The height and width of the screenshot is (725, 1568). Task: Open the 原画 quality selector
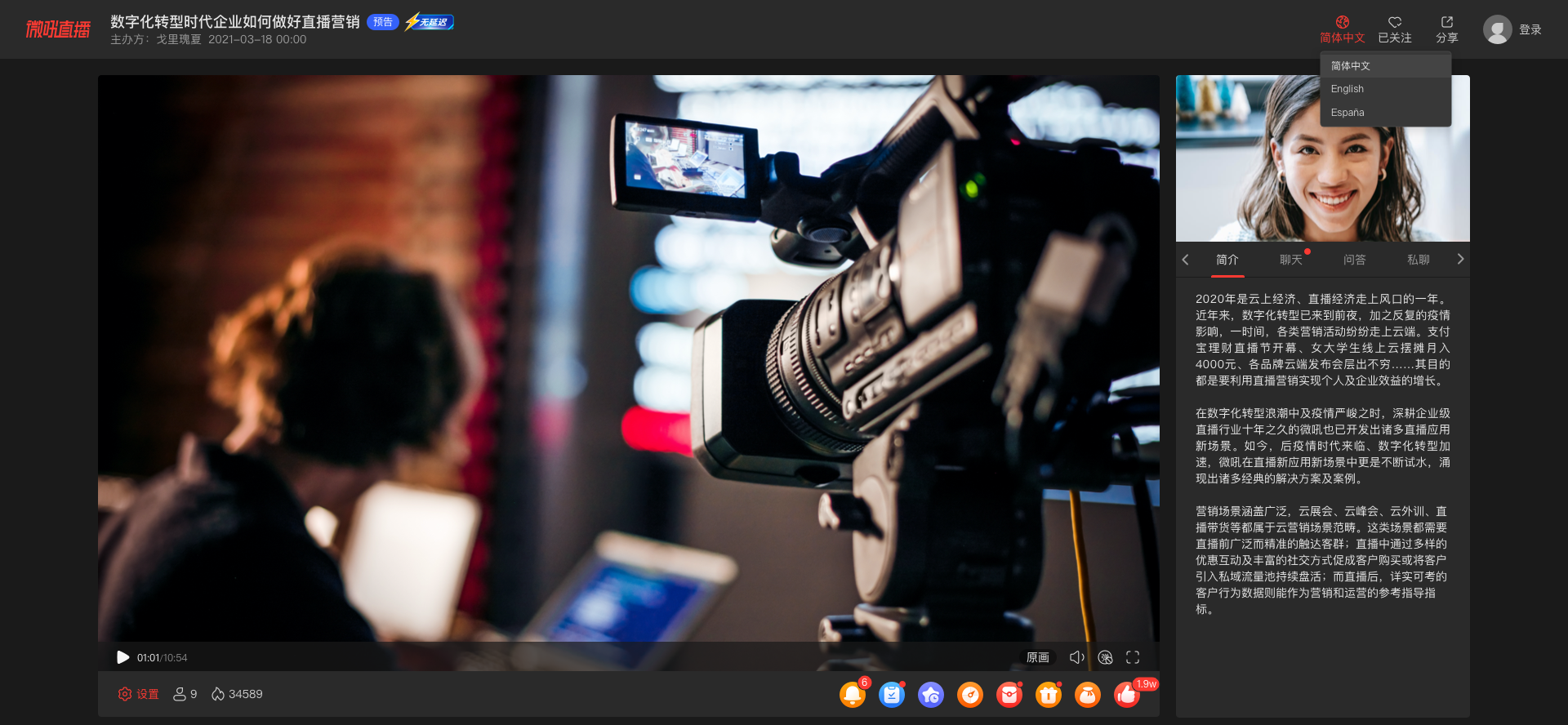click(1038, 657)
